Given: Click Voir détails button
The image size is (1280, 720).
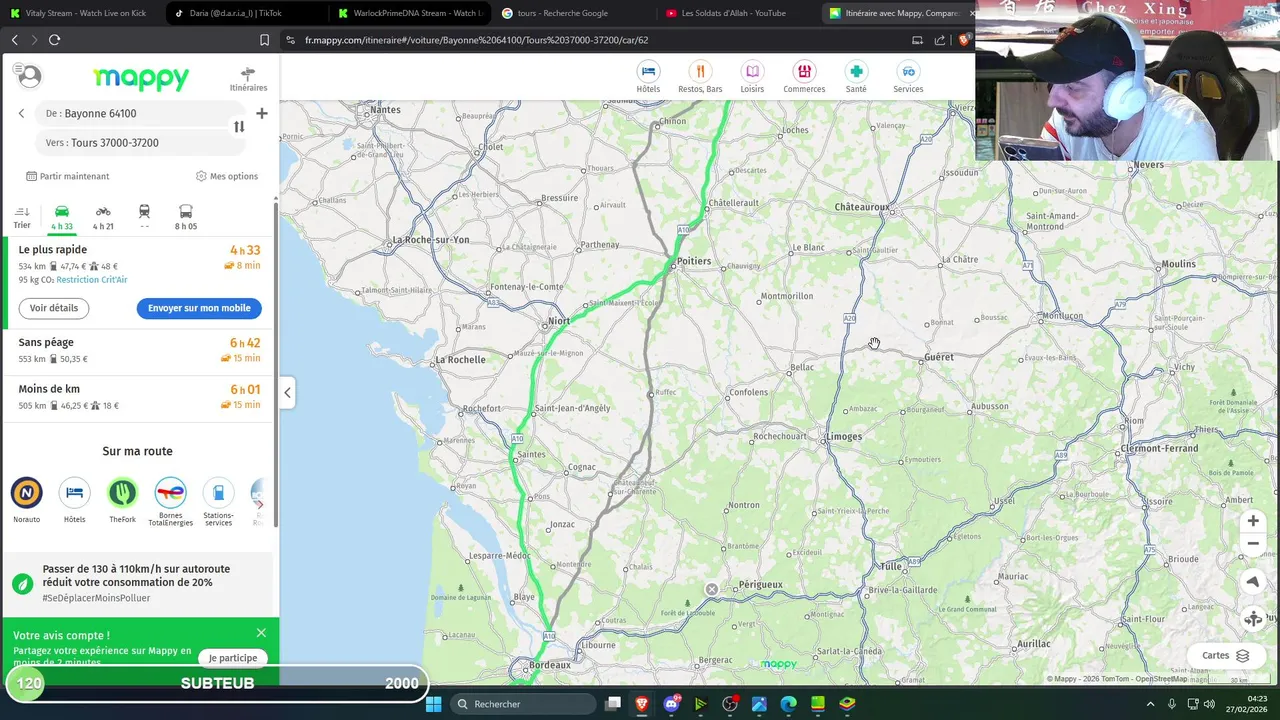Looking at the screenshot, I should click(x=54, y=308).
